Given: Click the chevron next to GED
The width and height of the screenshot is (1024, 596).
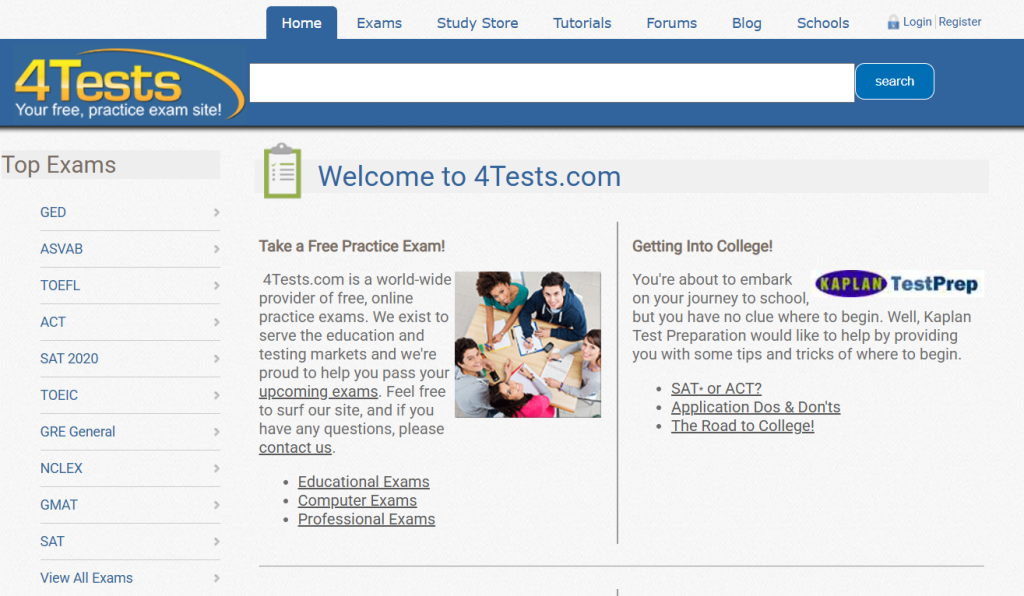Looking at the screenshot, I should point(216,212).
